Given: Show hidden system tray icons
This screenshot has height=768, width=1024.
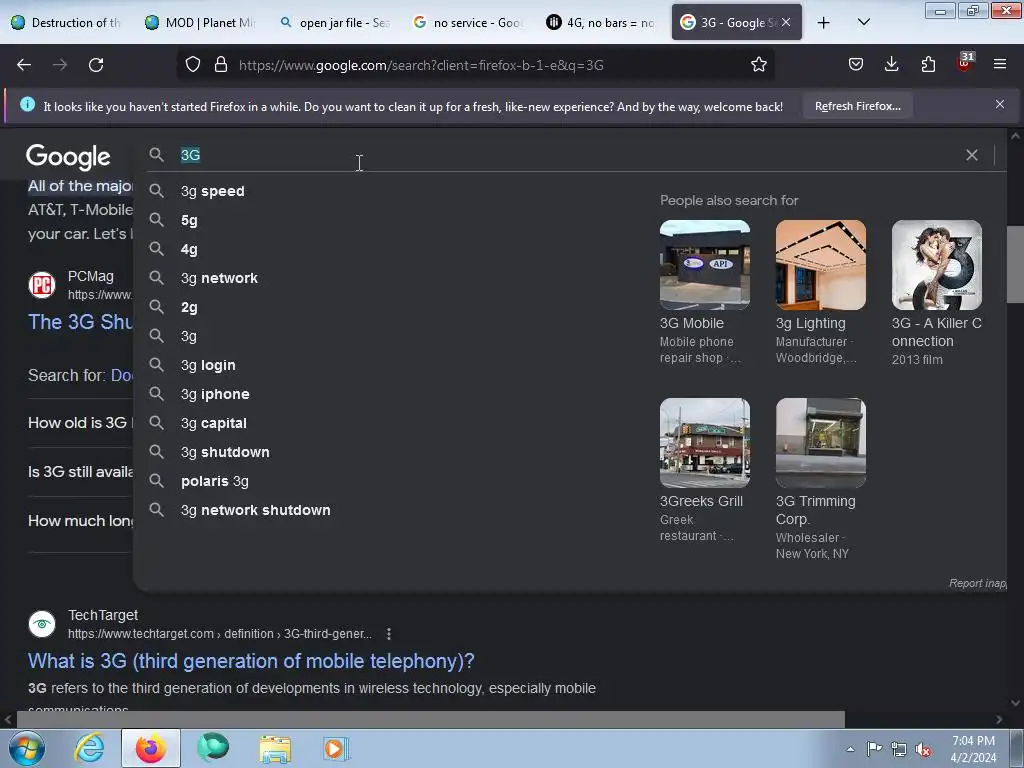Looking at the screenshot, I should point(850,749).
